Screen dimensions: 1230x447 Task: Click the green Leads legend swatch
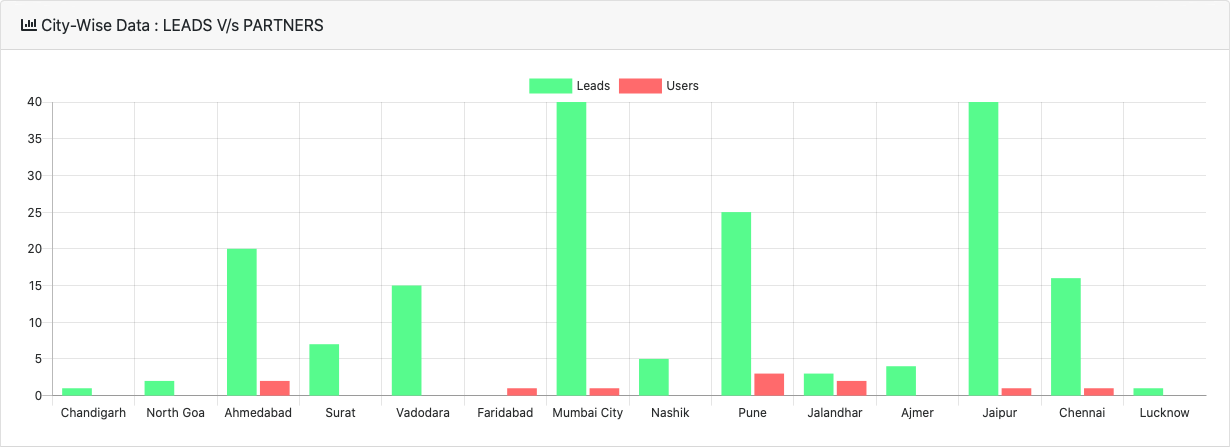click(x=550, y=86)
